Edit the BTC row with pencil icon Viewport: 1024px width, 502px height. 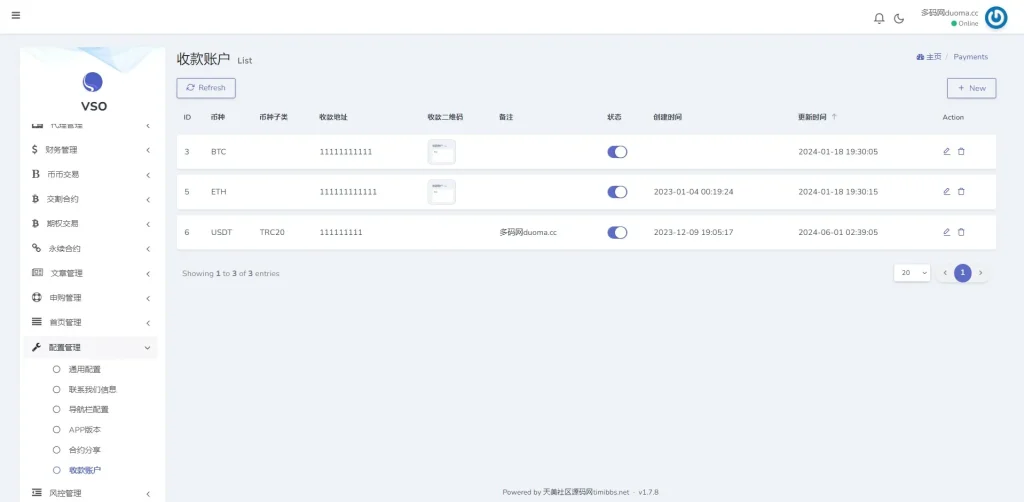click(x=946, y=152)
